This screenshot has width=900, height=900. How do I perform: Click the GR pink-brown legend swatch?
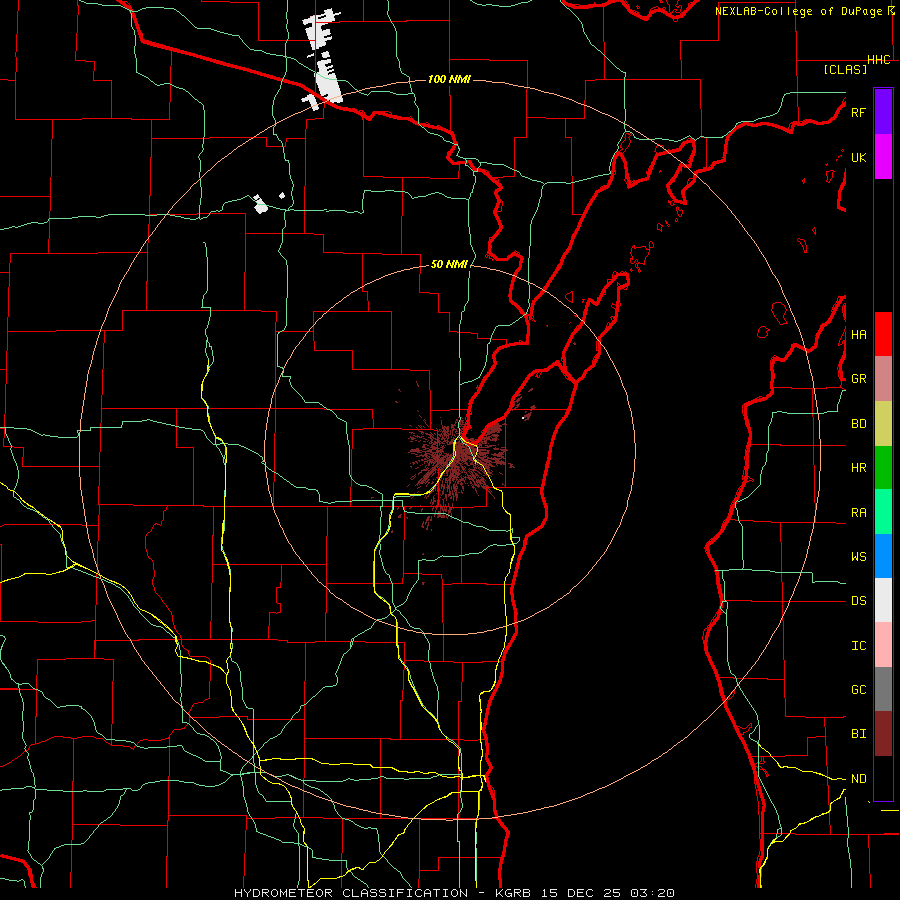coord(883,379)
